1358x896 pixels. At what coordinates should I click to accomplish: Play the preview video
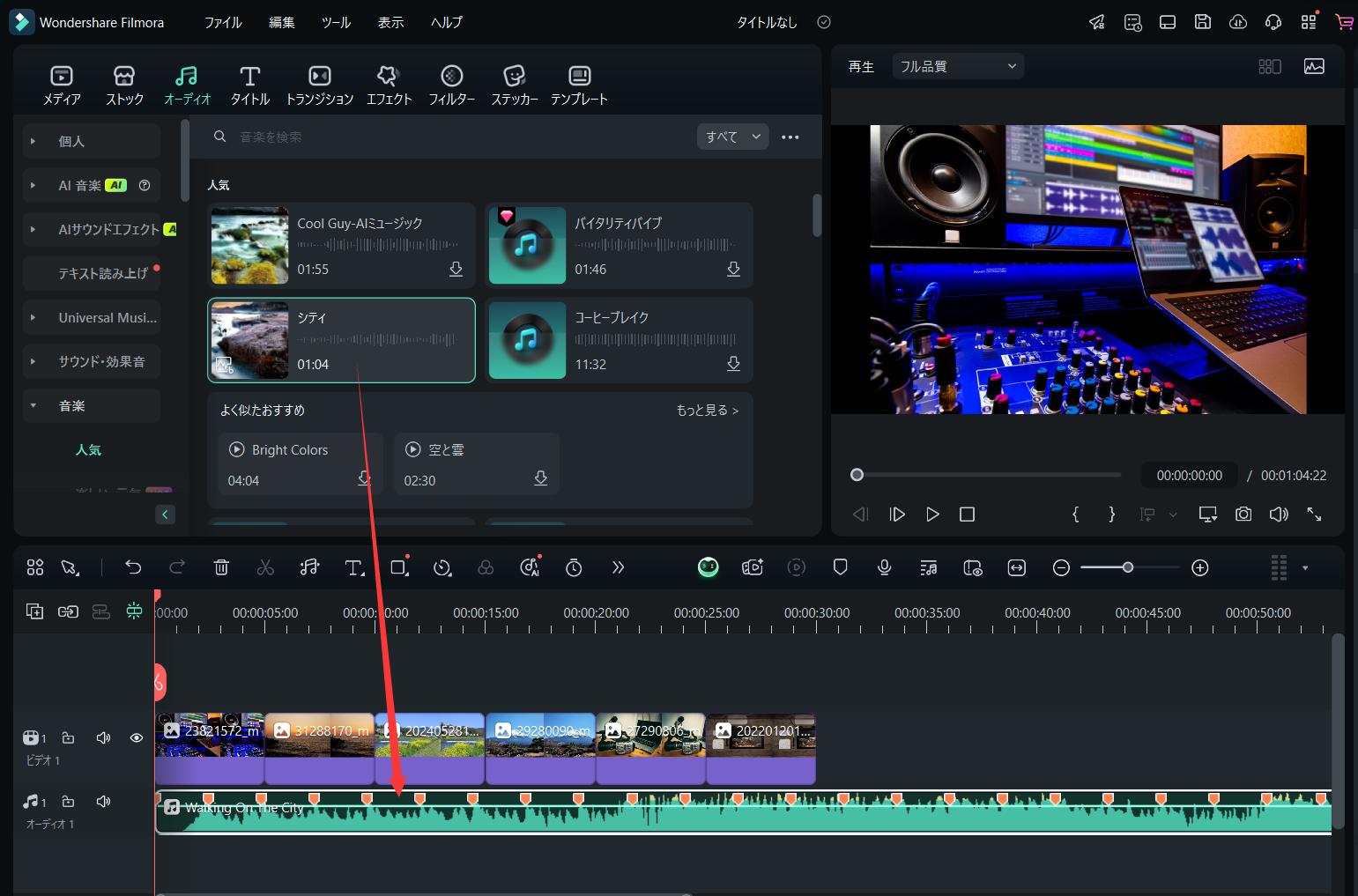click(932, 515)
